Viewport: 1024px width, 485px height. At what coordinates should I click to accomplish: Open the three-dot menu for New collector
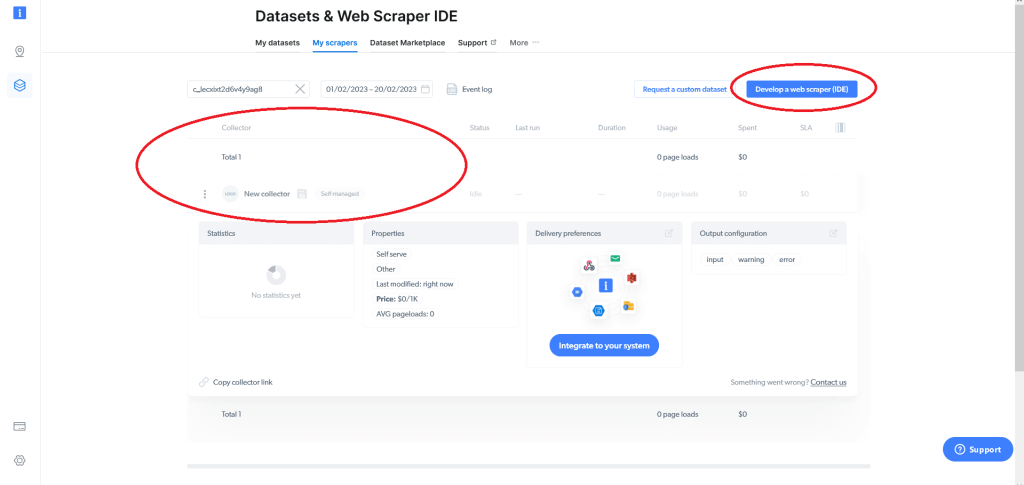click(204, 194)
